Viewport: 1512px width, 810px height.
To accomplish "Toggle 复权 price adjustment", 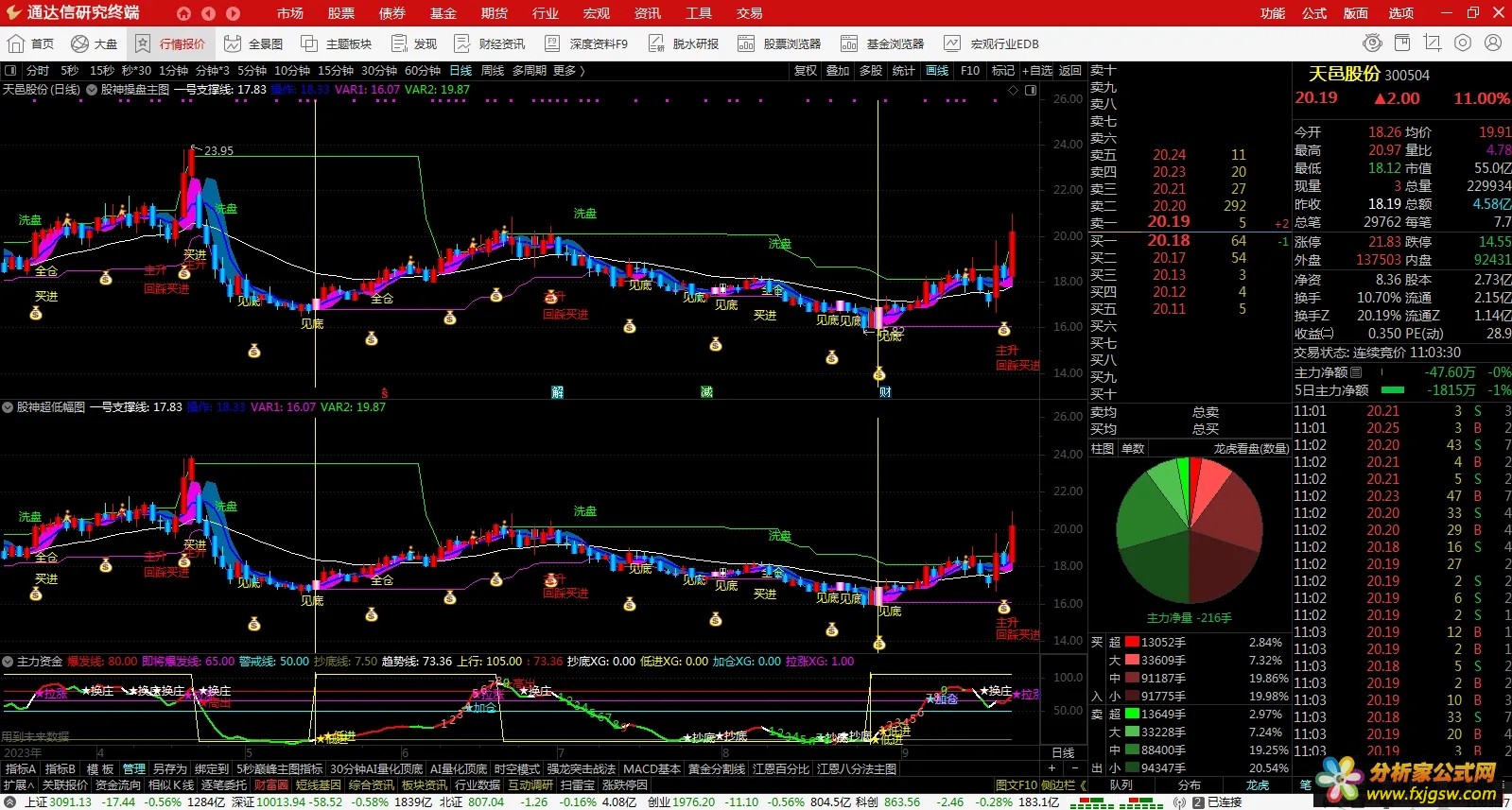I will [805, 71].
